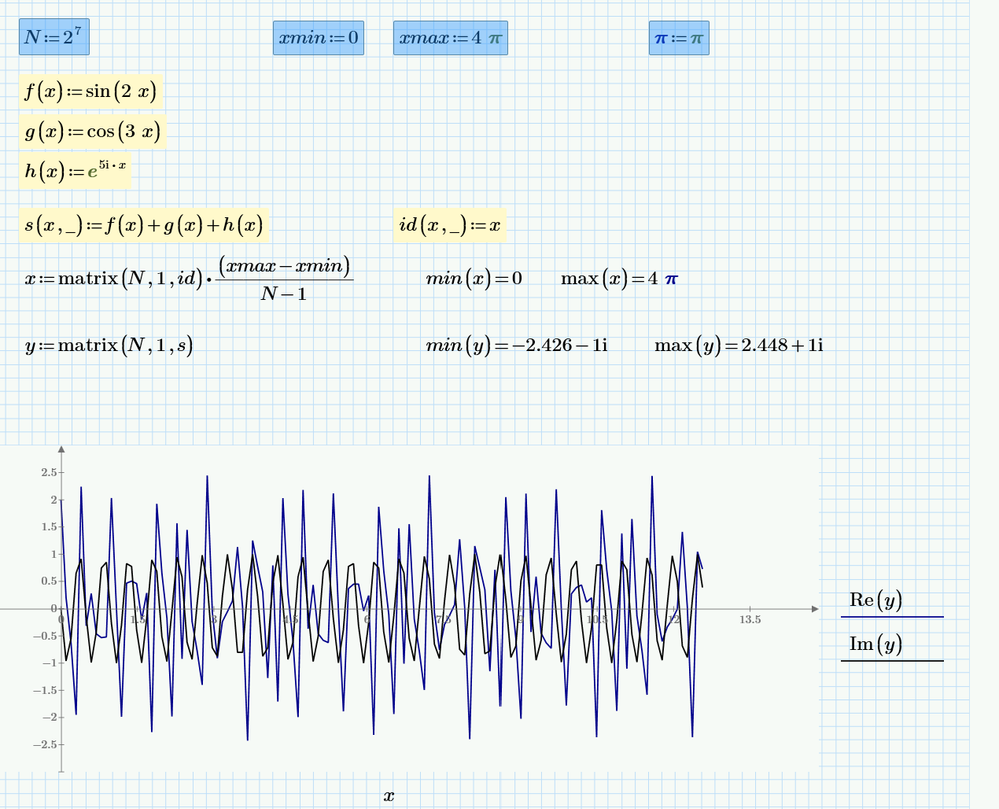The width and height of the screenshot is (999, 809).
Task: Select the blue trace line under Re(y)
Action: point(892,617)
